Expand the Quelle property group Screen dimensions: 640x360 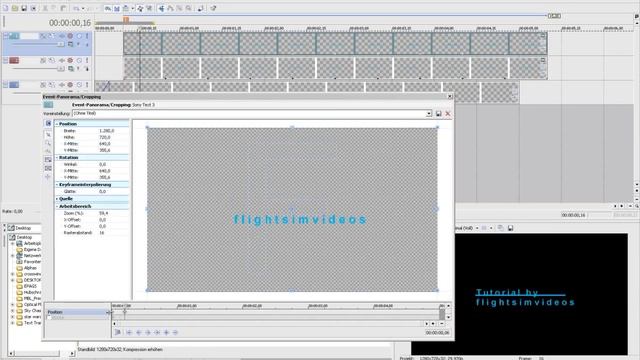click(57, 199)
